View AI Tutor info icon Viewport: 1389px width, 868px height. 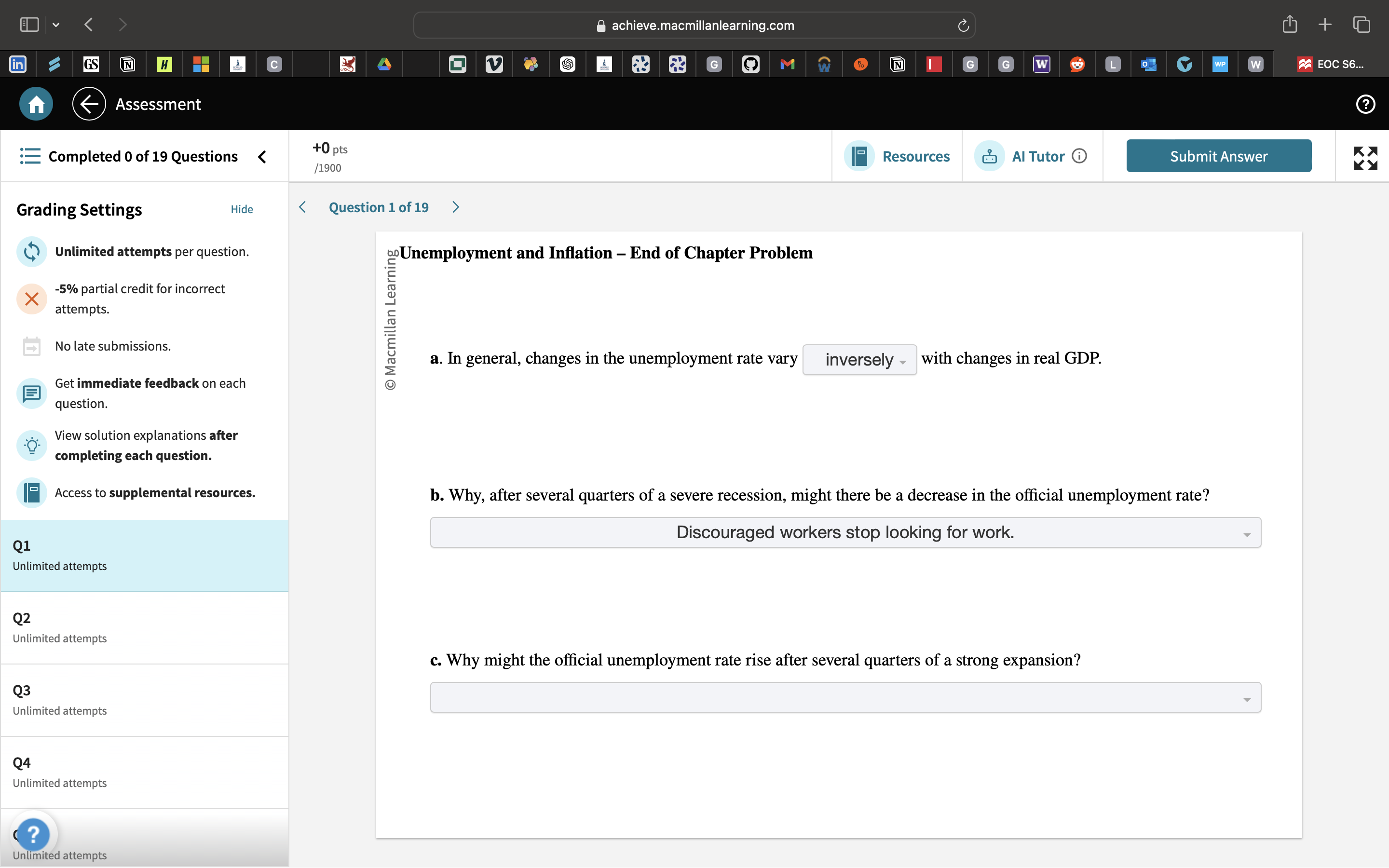[1079, 156]
